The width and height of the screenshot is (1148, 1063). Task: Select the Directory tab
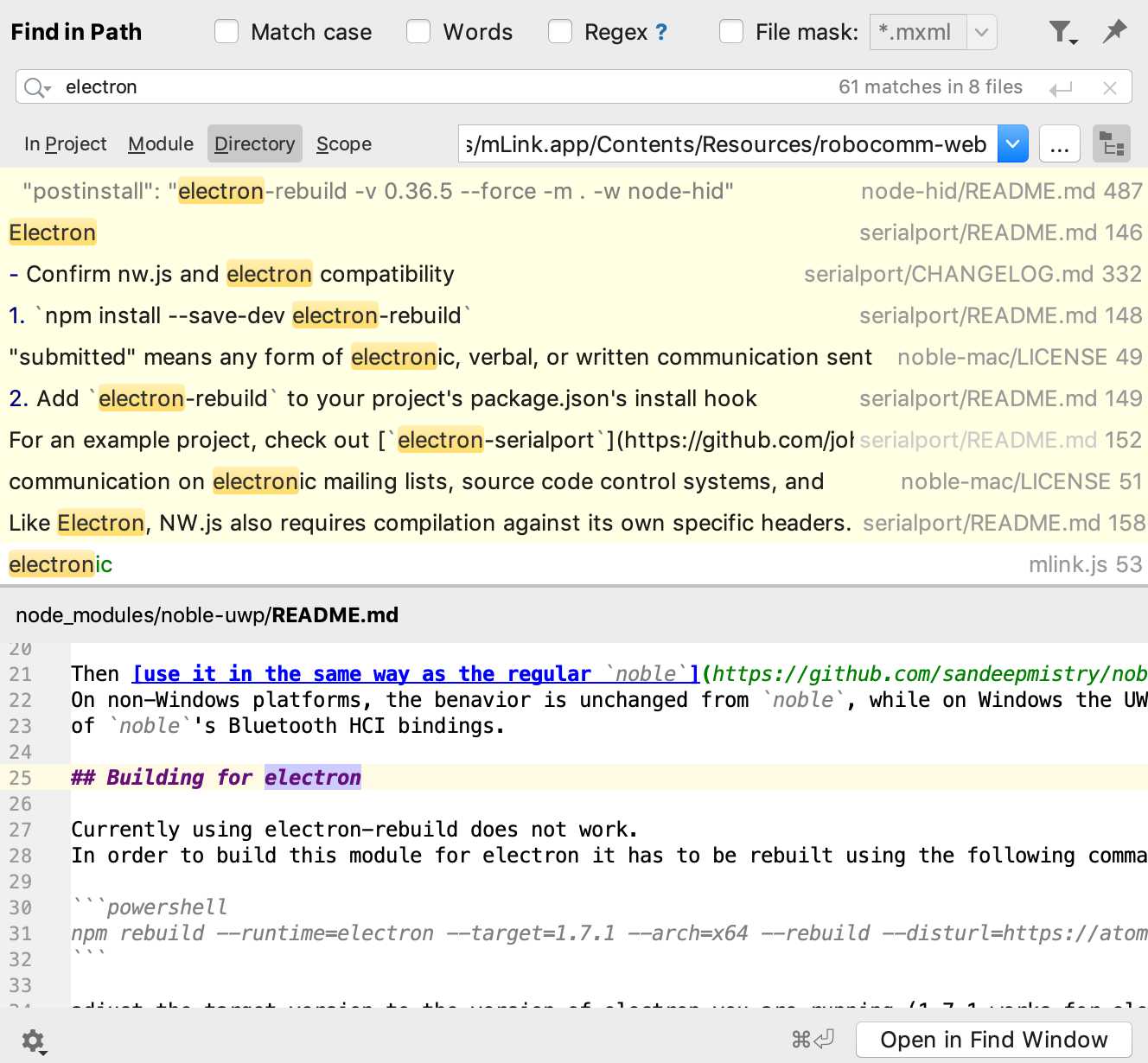[255, 143]
